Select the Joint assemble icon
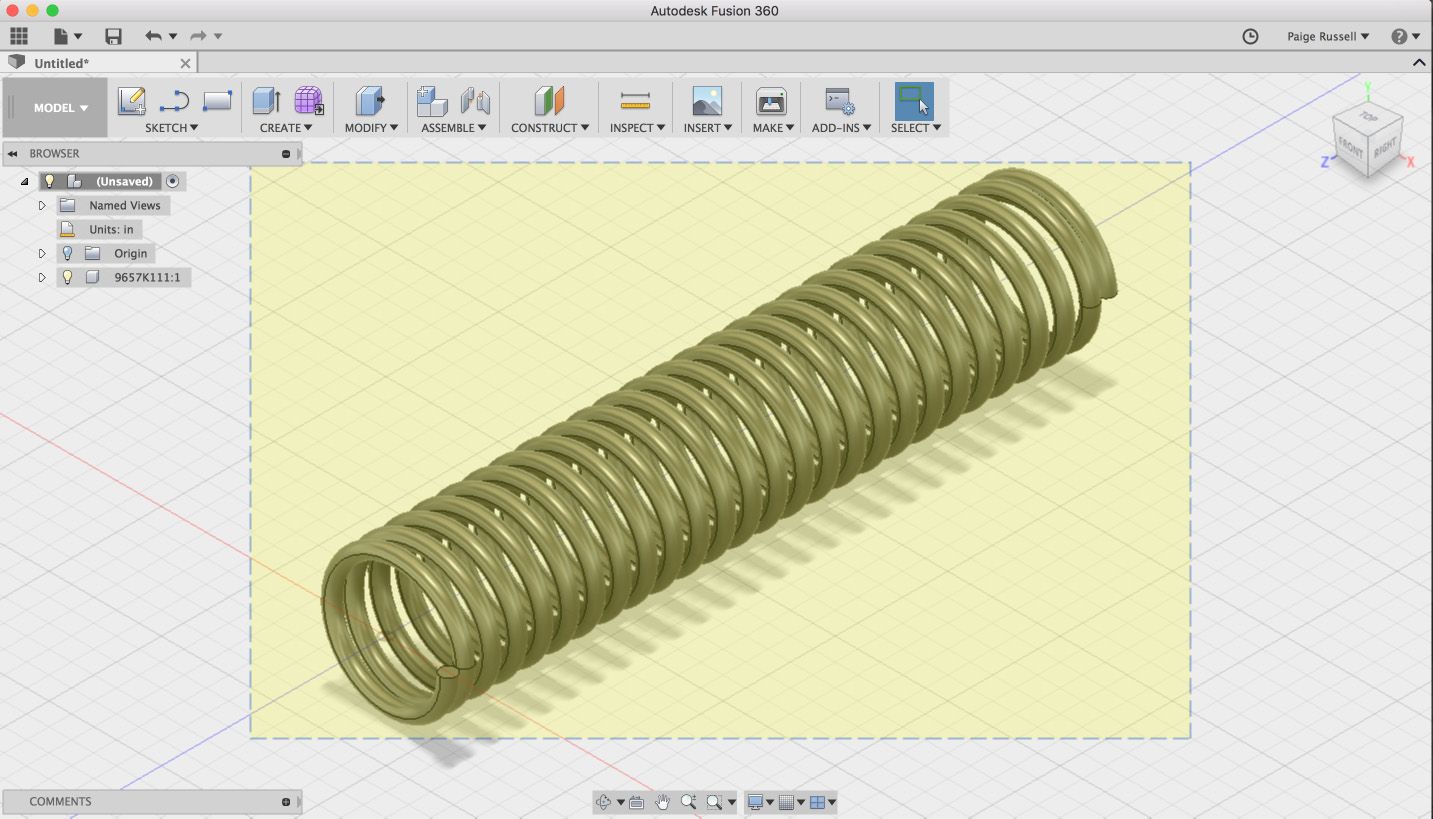The height and width of the screenshot is (819, 1433). click(475, 101)
